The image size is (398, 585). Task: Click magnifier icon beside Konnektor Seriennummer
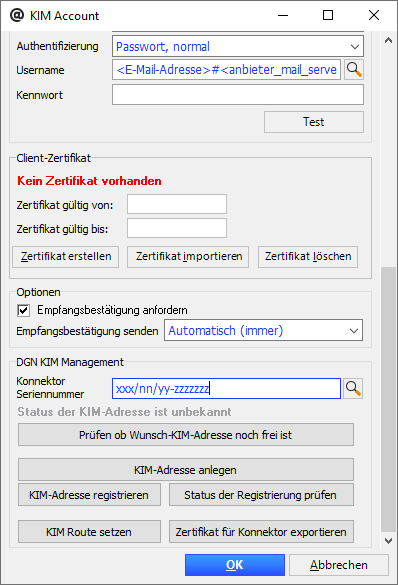tap(352, 388)
